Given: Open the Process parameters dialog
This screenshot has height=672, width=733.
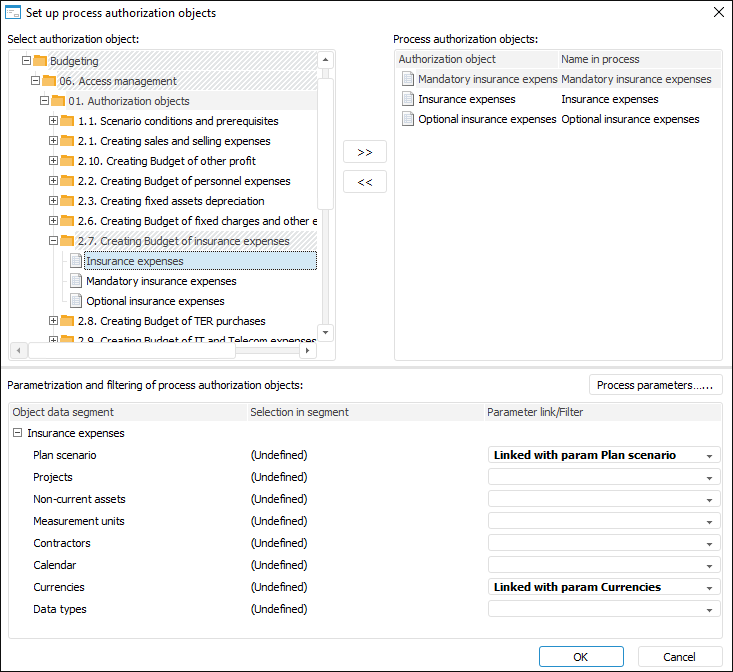Looking at the screenshot, I should coord(655,385).
